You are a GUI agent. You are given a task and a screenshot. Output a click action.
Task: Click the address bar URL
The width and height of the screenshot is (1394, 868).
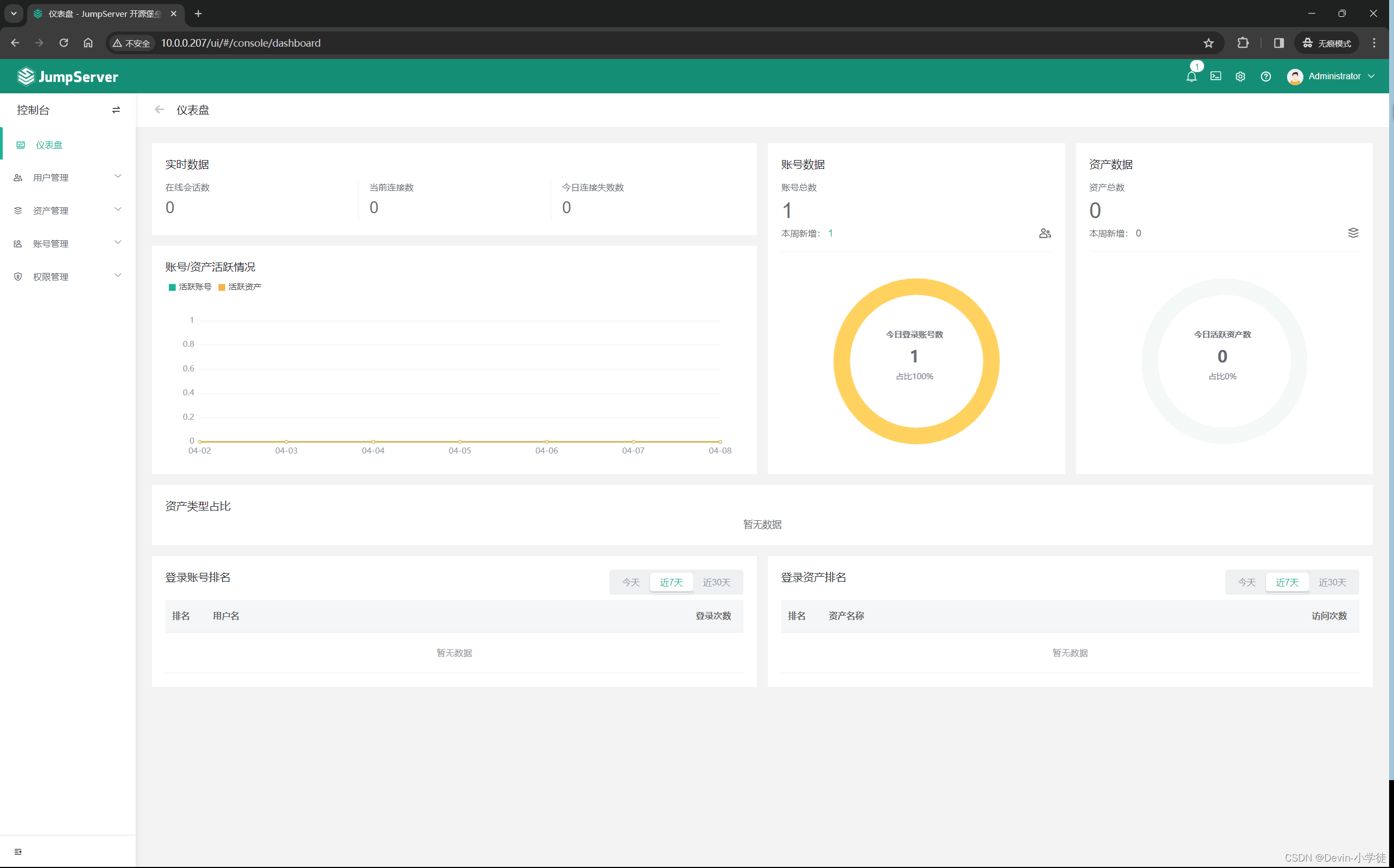(x=240, y=43)
